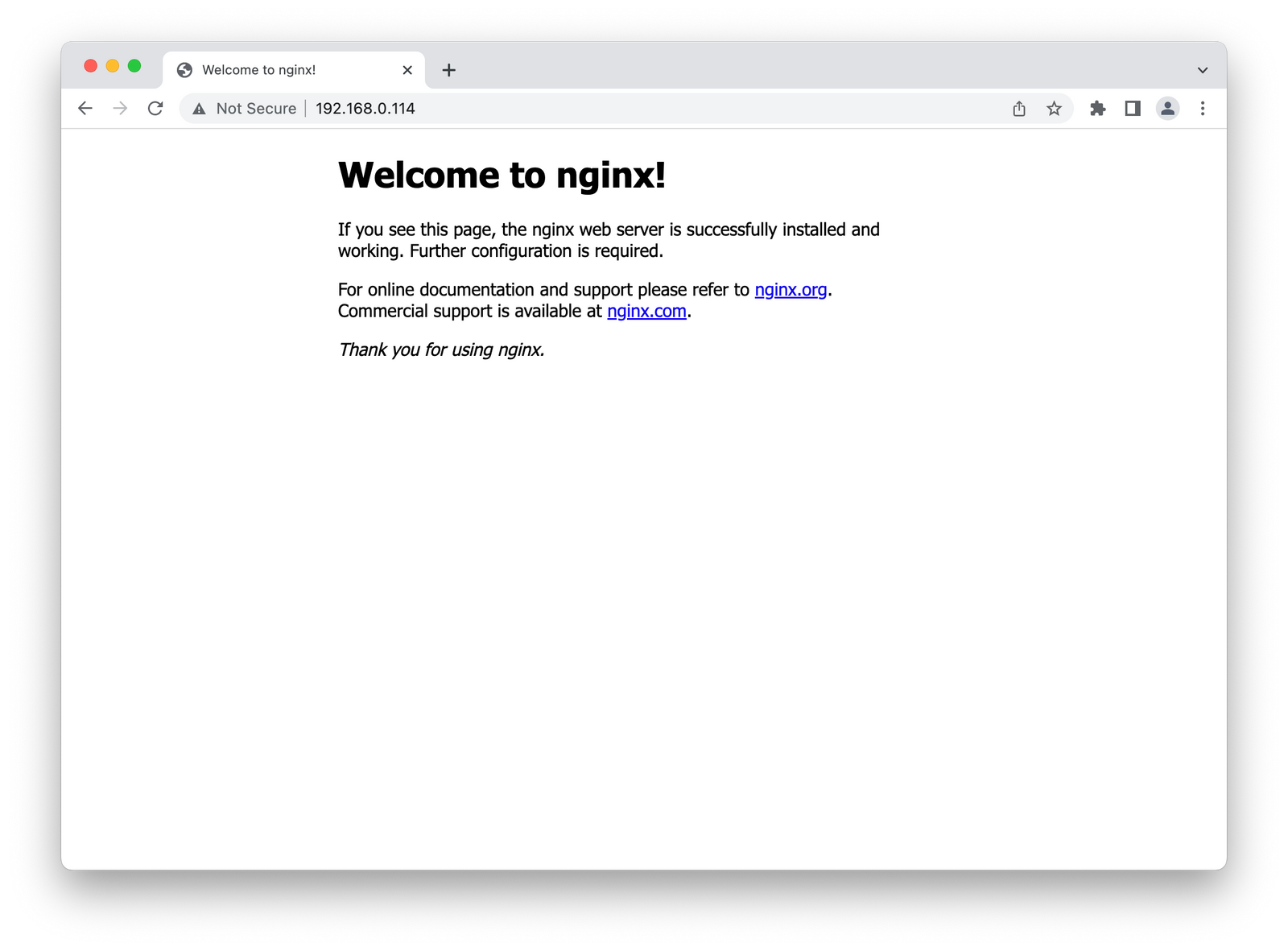Click the forward navigation arrow

[x=121, y=108]
